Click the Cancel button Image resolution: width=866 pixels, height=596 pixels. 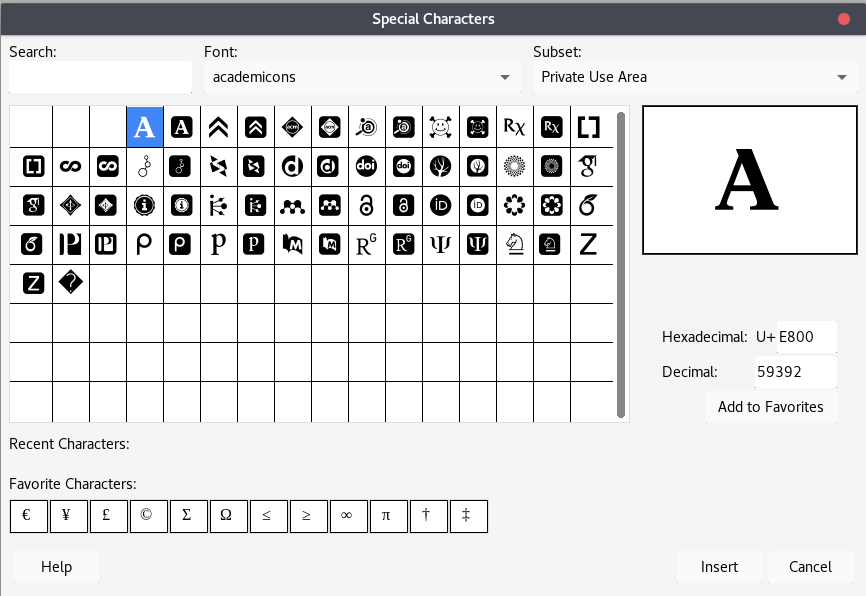coord(810,567)
